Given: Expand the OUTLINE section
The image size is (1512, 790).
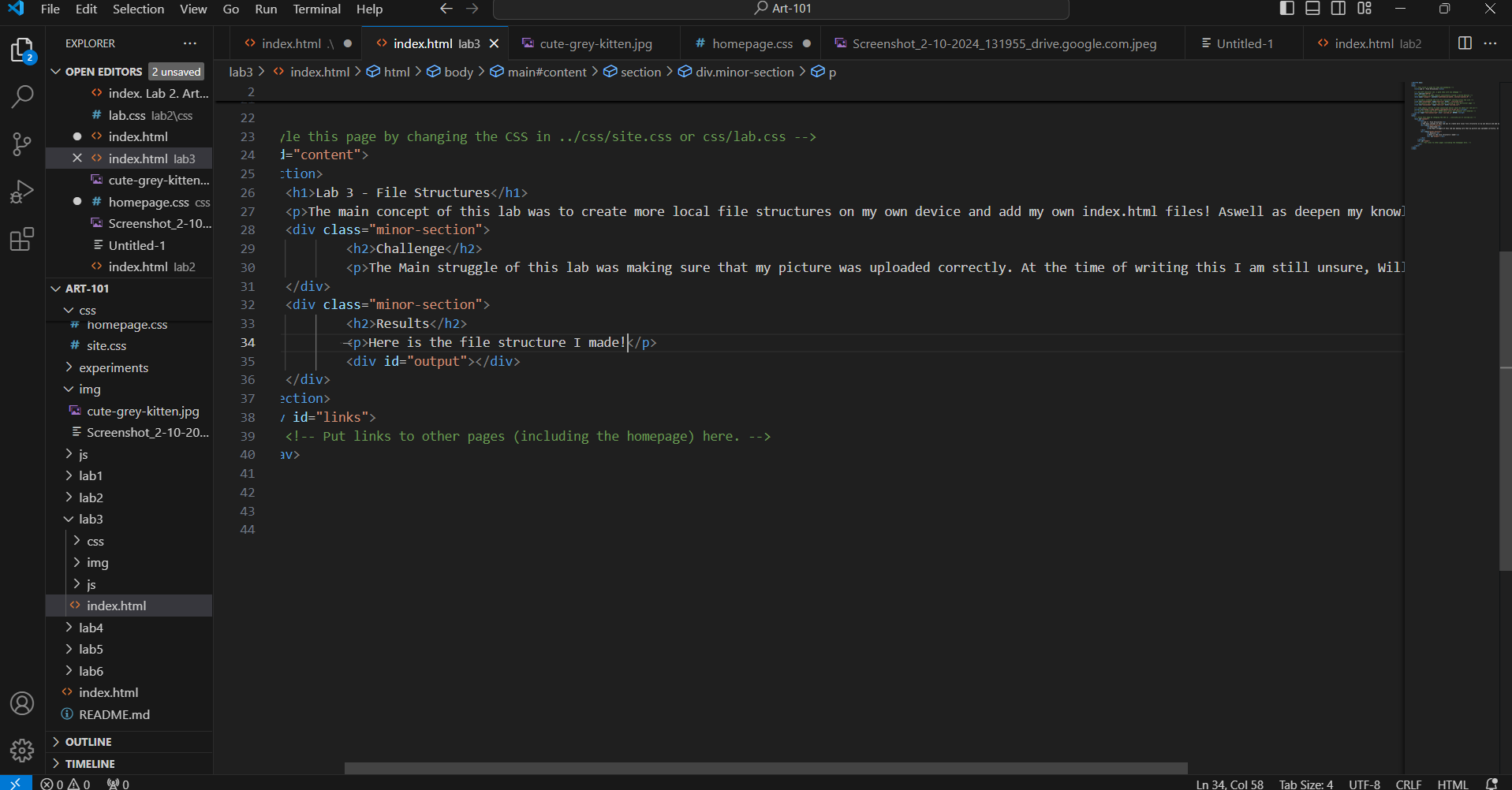Looking at the screenshot, I should click(88, 742).
